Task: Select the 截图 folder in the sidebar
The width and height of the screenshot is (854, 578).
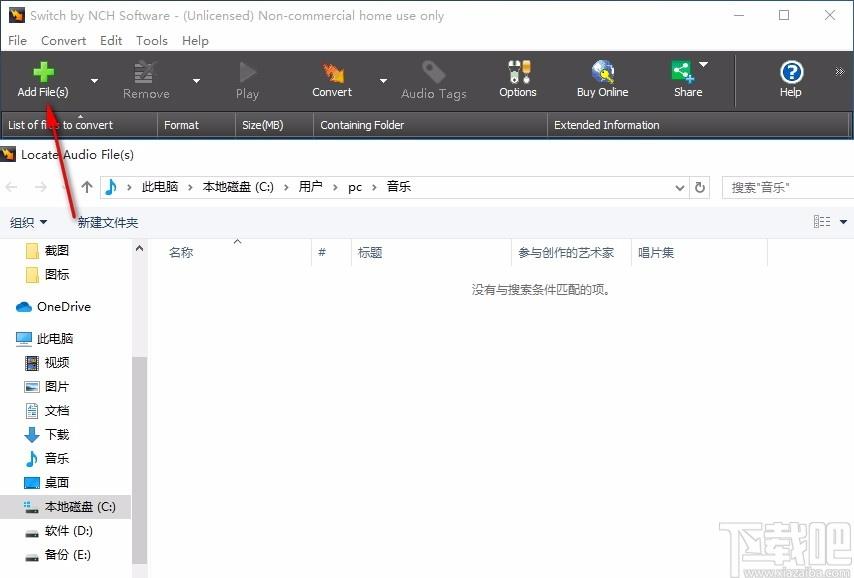Action: [48, 251]
